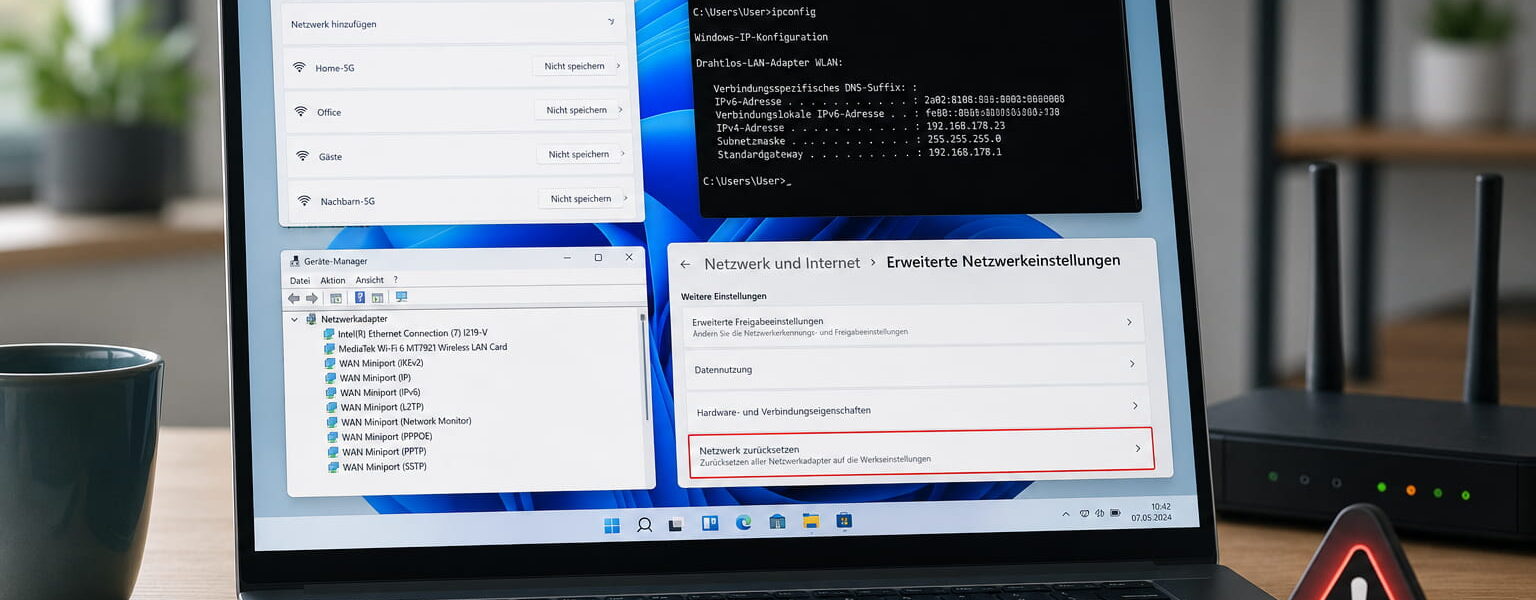Select Intel(R) Ethernet Connection (7) I219-V
This screenshot has width=1536, height=600.
pyautogui.click(x=412, y=333)
